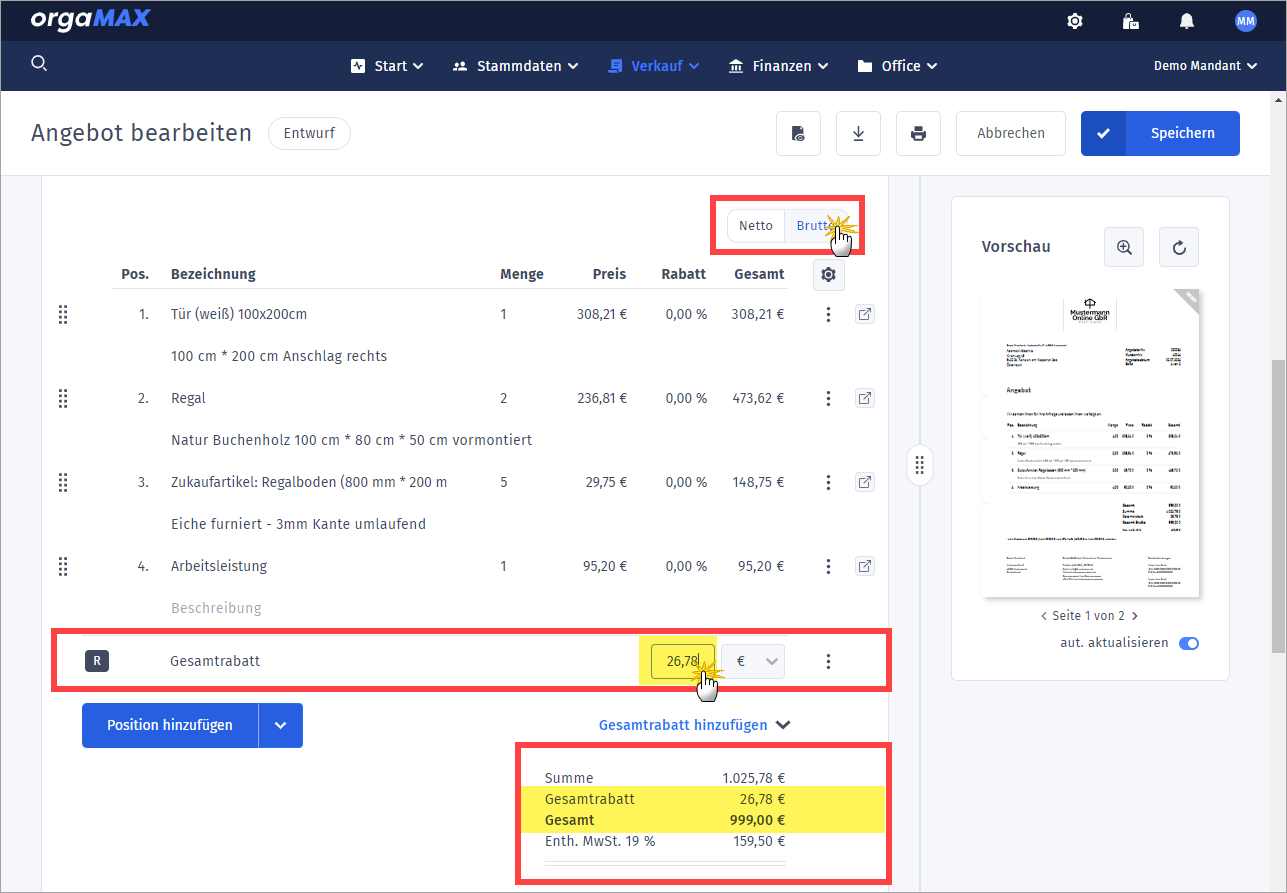
Task: Click the Summe value 1.025,78 €
Action: (753, 778)
